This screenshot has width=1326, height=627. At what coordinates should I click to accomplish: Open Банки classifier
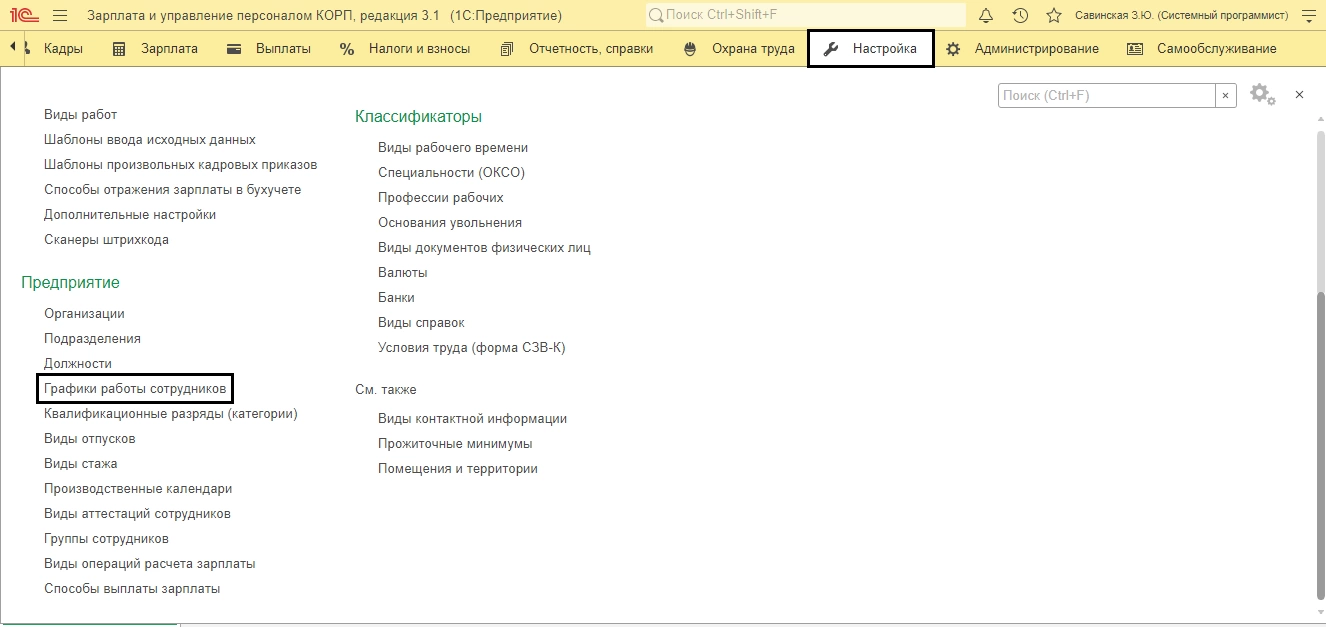(396, 298)
